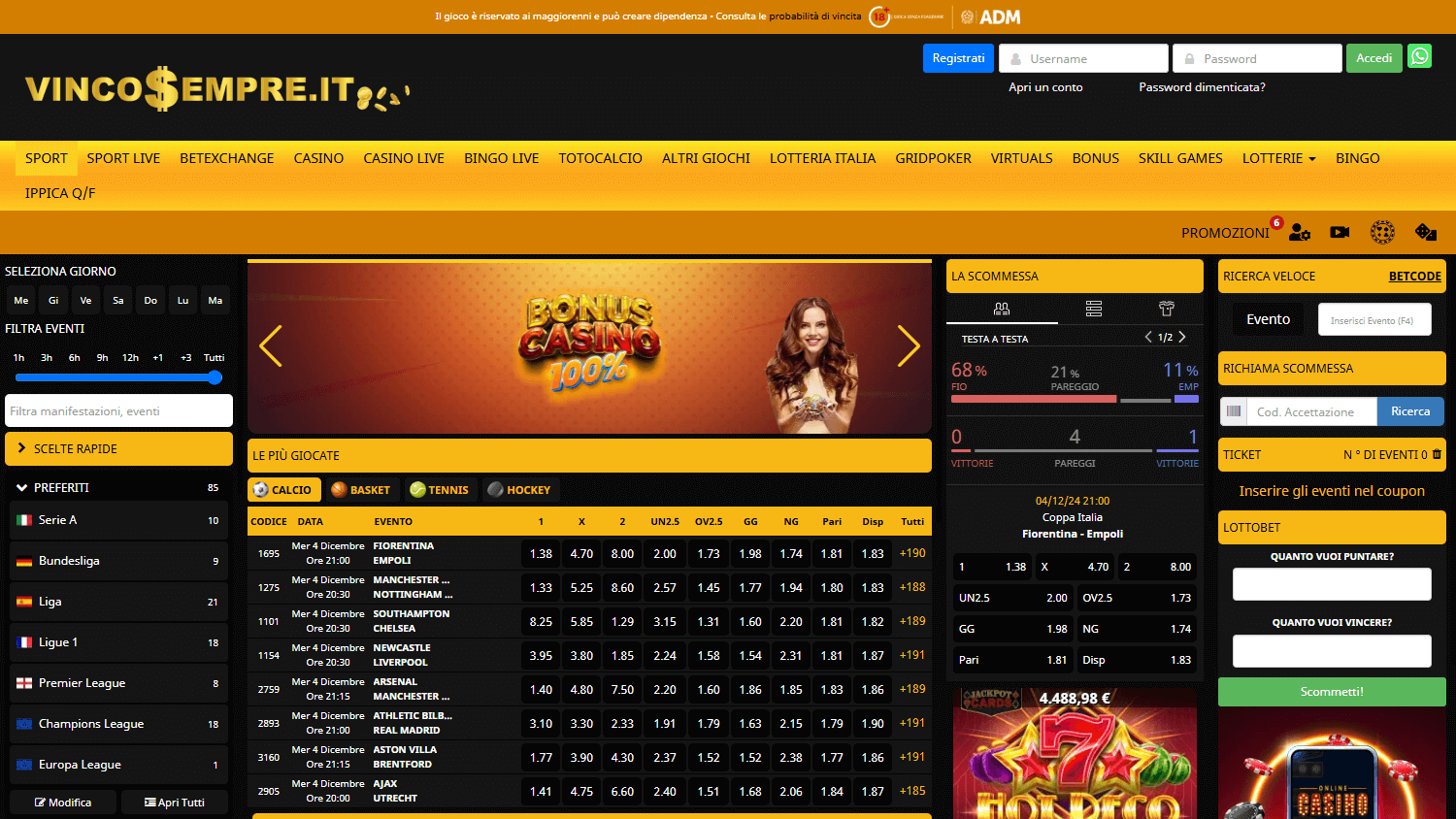Screen dimensions: 1456x819
Task: Show previous banner slide
Action: [x=271, y=345]
